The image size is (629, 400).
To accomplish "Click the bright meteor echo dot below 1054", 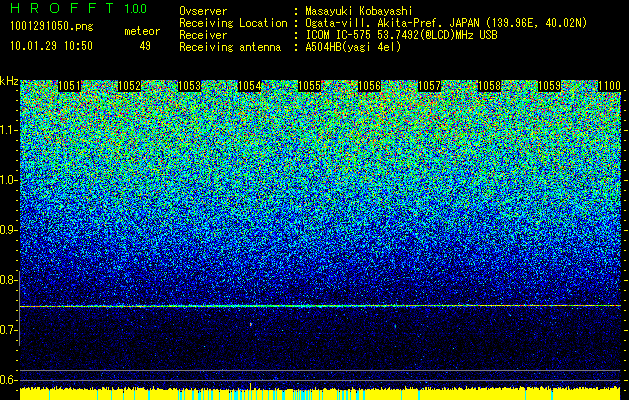I will pyautogui.click(x=251, y=324).
